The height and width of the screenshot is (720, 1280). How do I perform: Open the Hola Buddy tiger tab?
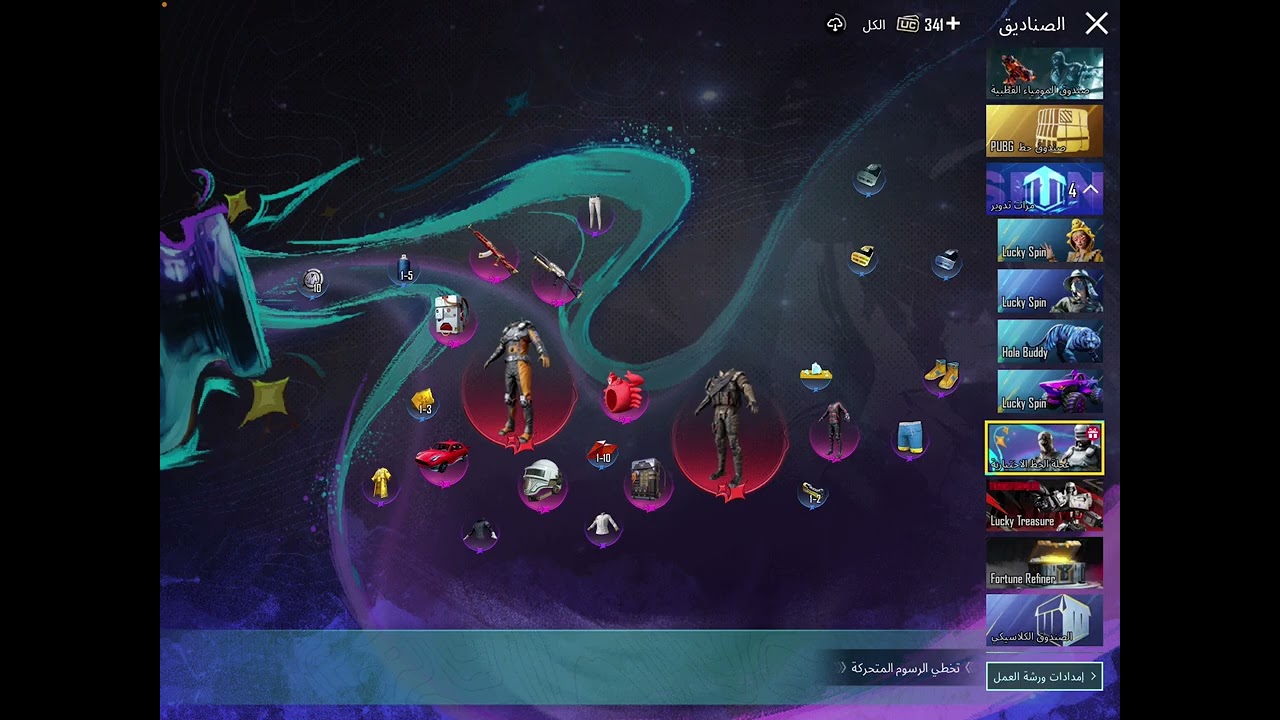(x=1051, y=342)
